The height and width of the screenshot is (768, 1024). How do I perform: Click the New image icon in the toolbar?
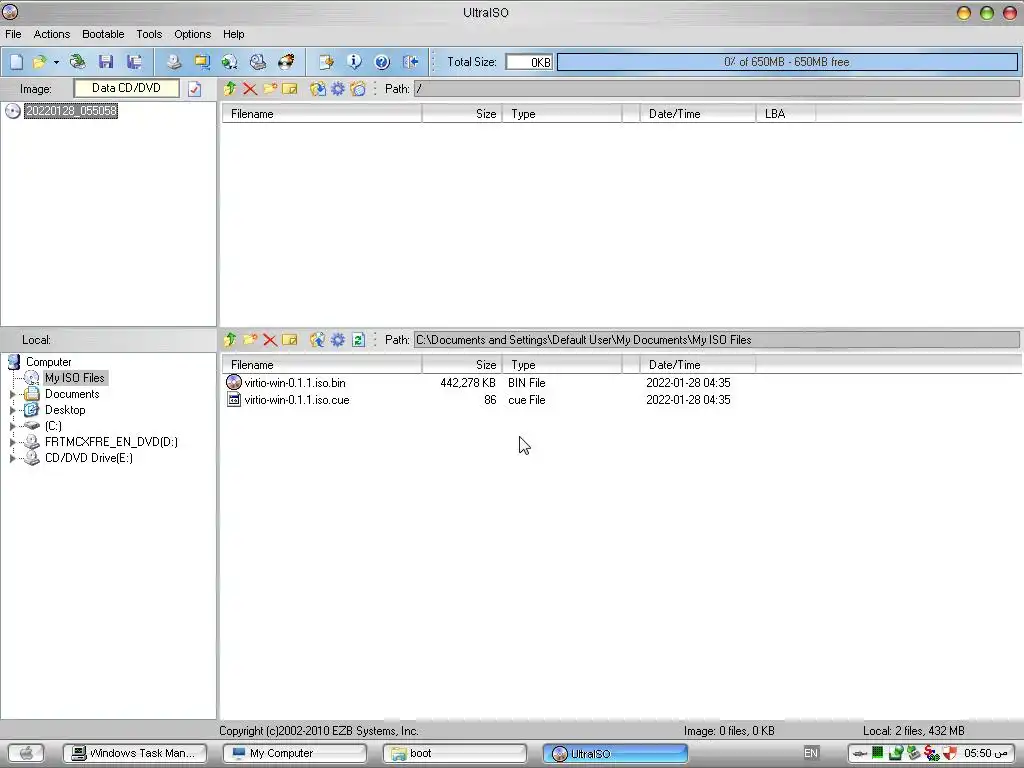coord(16,62)
